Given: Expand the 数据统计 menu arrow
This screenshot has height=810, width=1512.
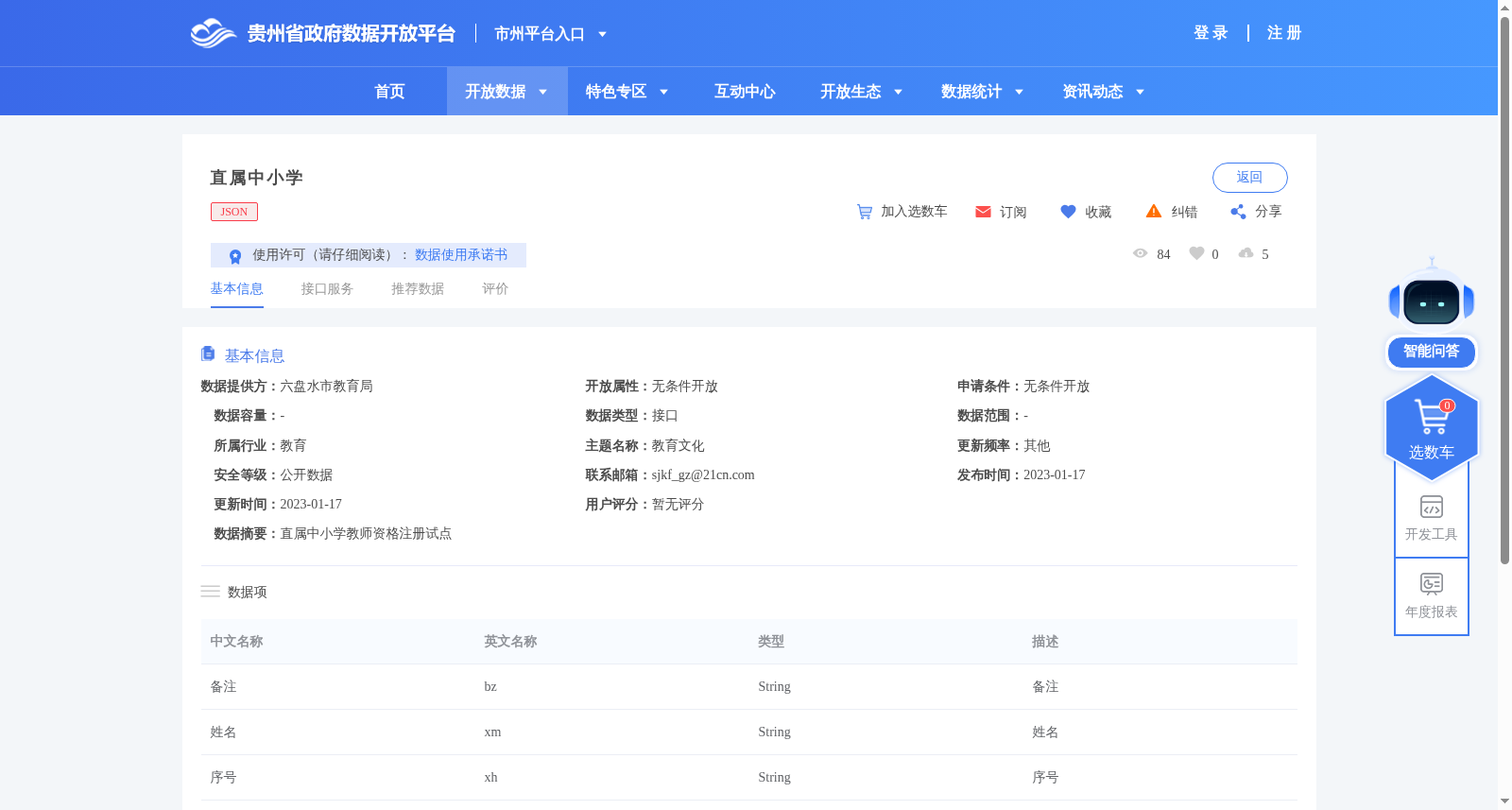Looking at the screenshot, I should tap(1019, 92).
